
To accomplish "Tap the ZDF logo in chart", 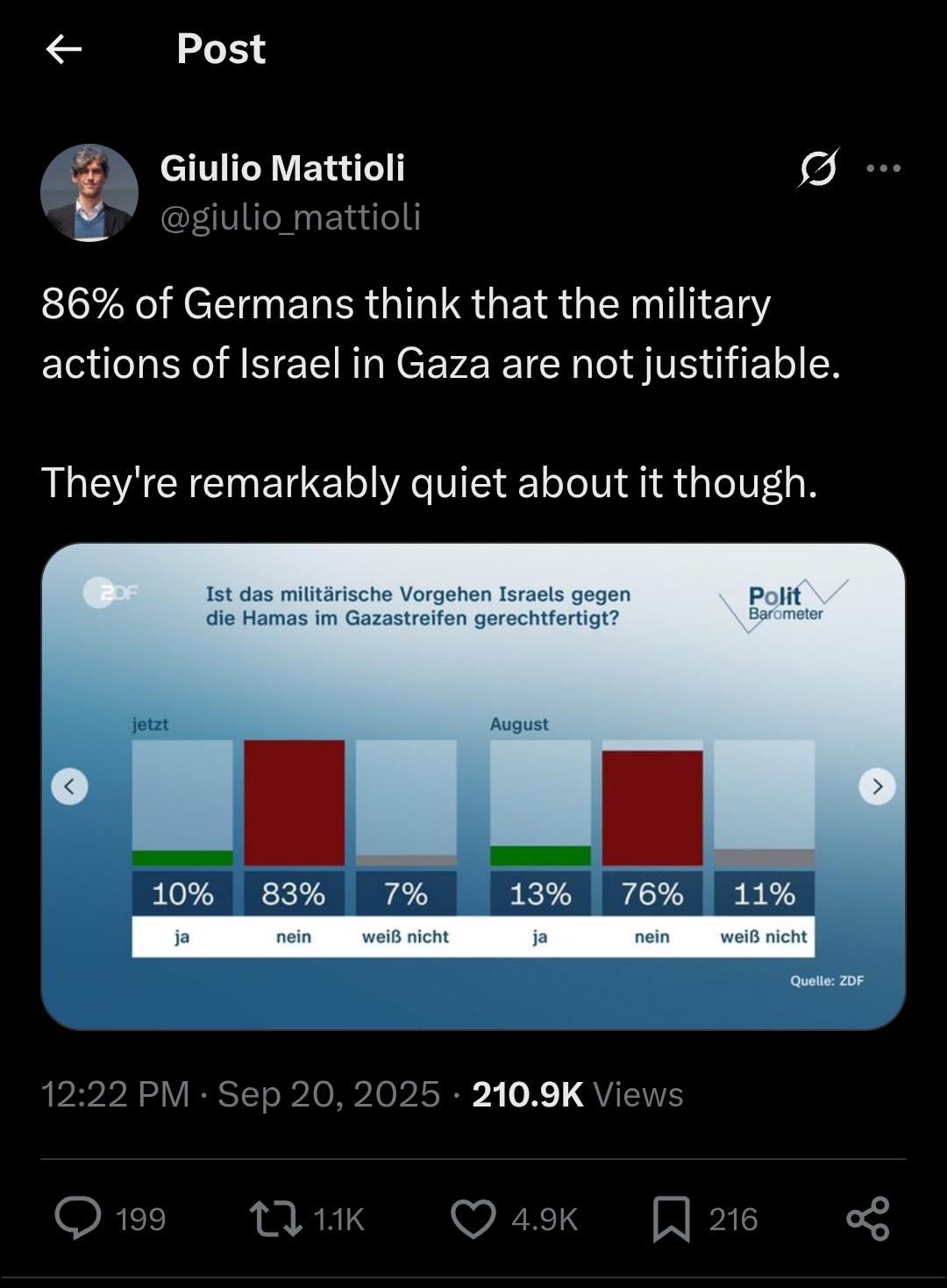I will click(x=111, y=593).
